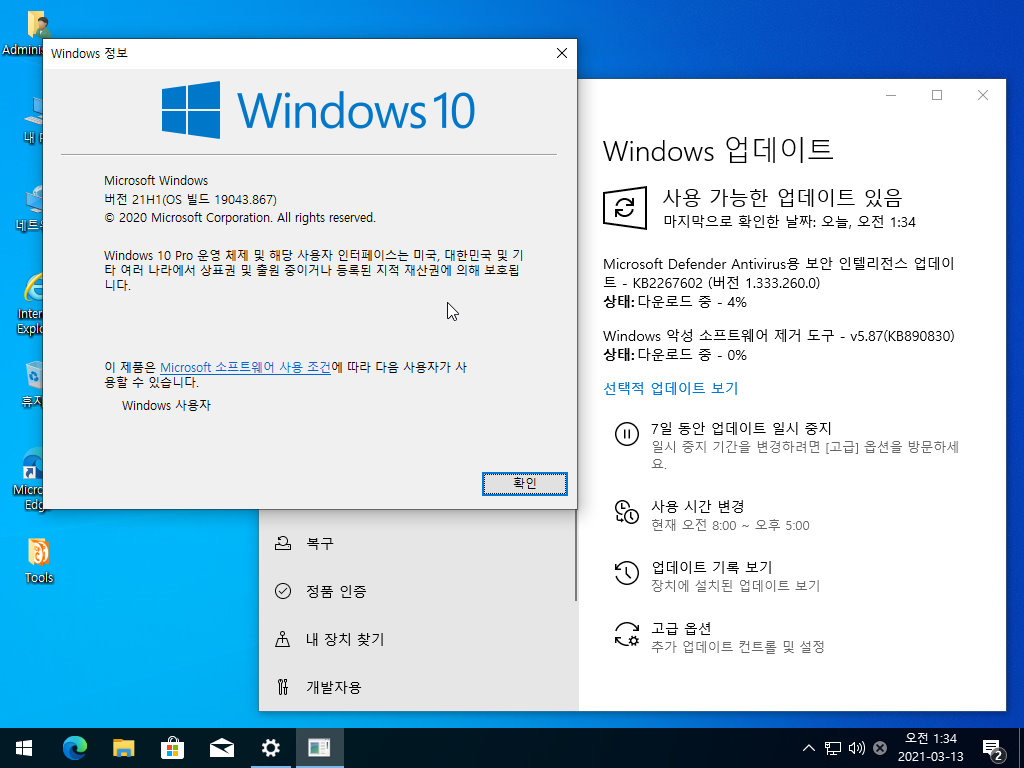Click the update refresh icon
The width and height of the screenshot is (1024, 768).
point(624,208)
